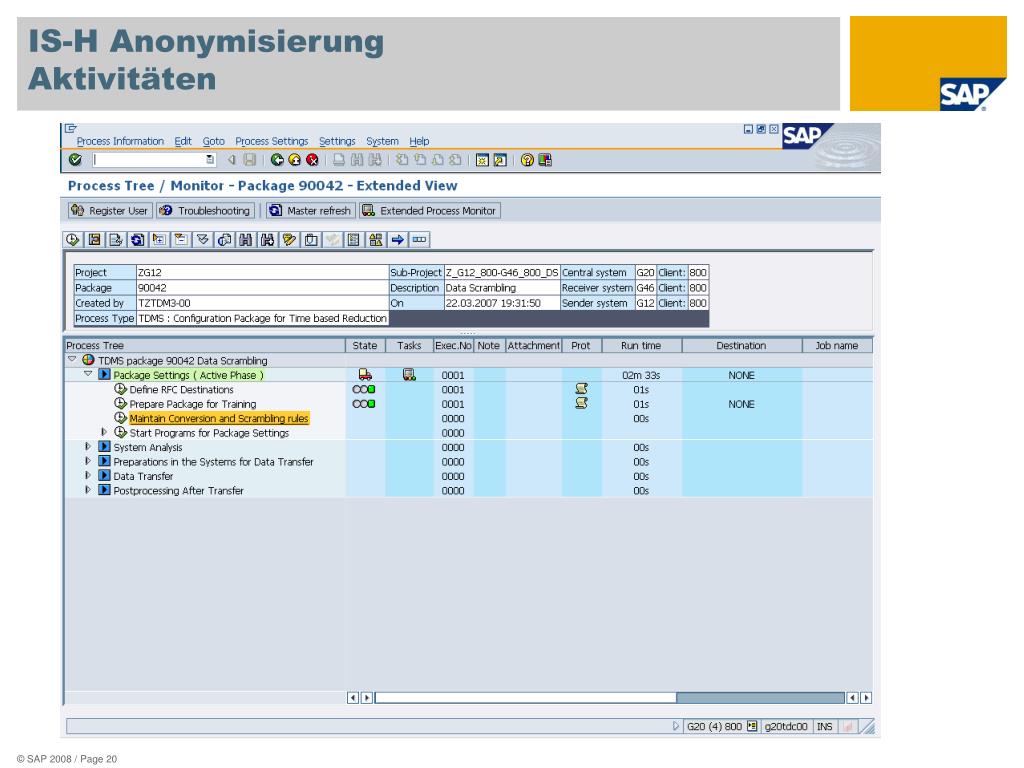Click the Expand subtree toolbar icon
Viewport: 1024px width, 768px height.
point(159,240)
